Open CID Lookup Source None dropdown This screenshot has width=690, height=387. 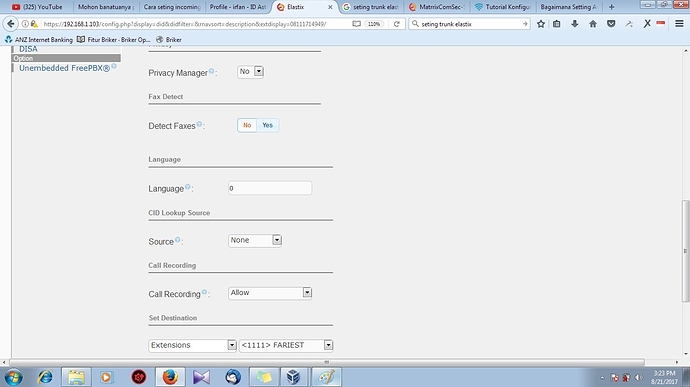255,240
